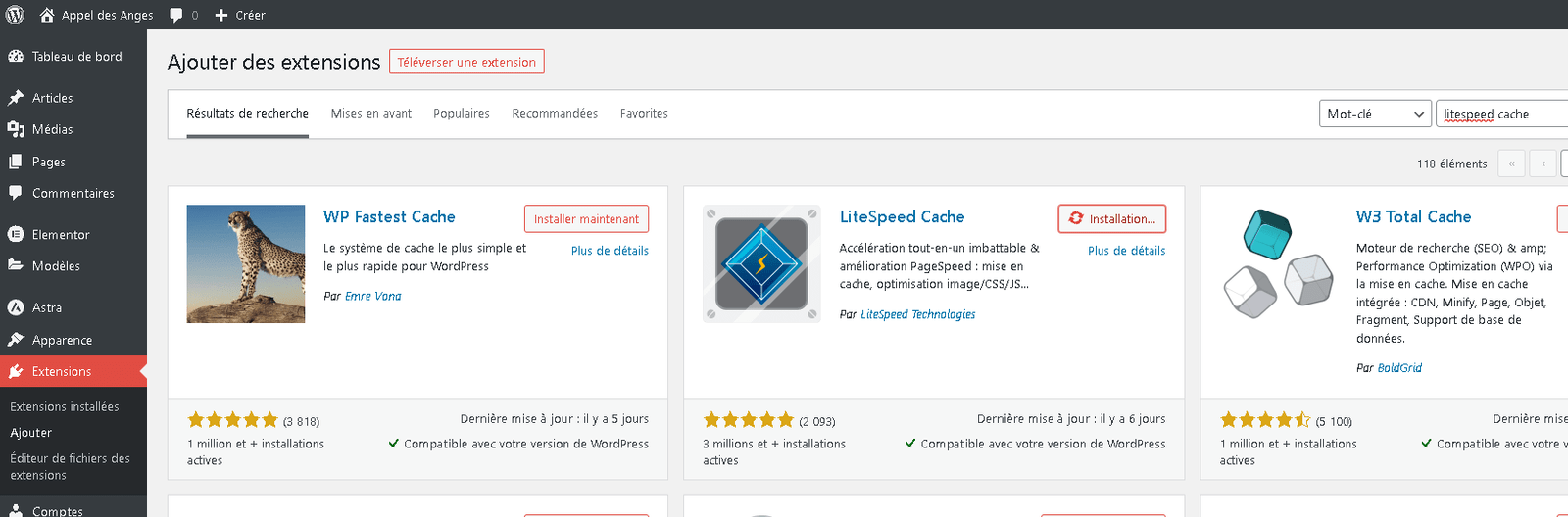The width and height of the screenshot is (1568, 517).
Task: Select the Extensions menu item
Action: click(x=73, y=371)
